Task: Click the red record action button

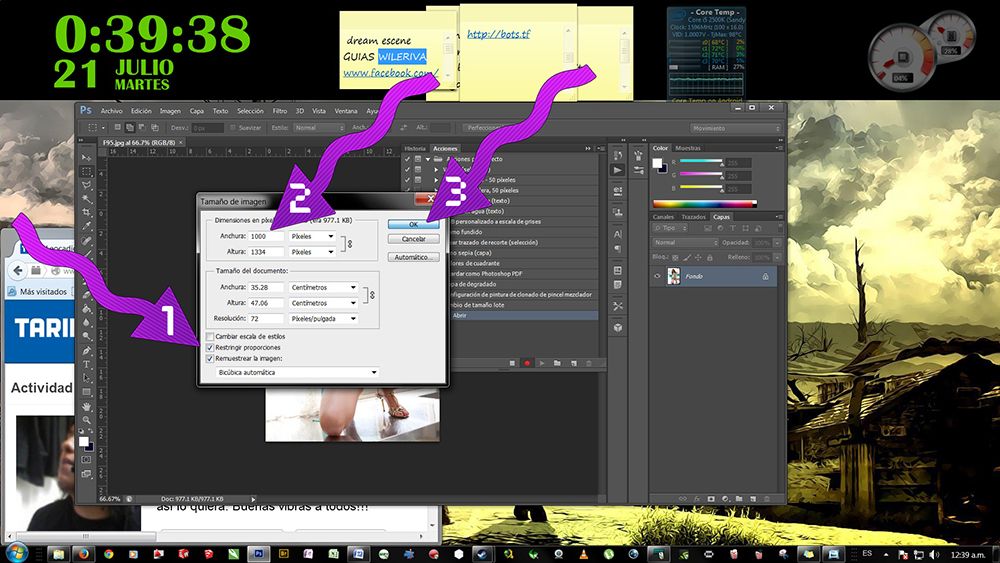Action: click(x=527, y=363)
